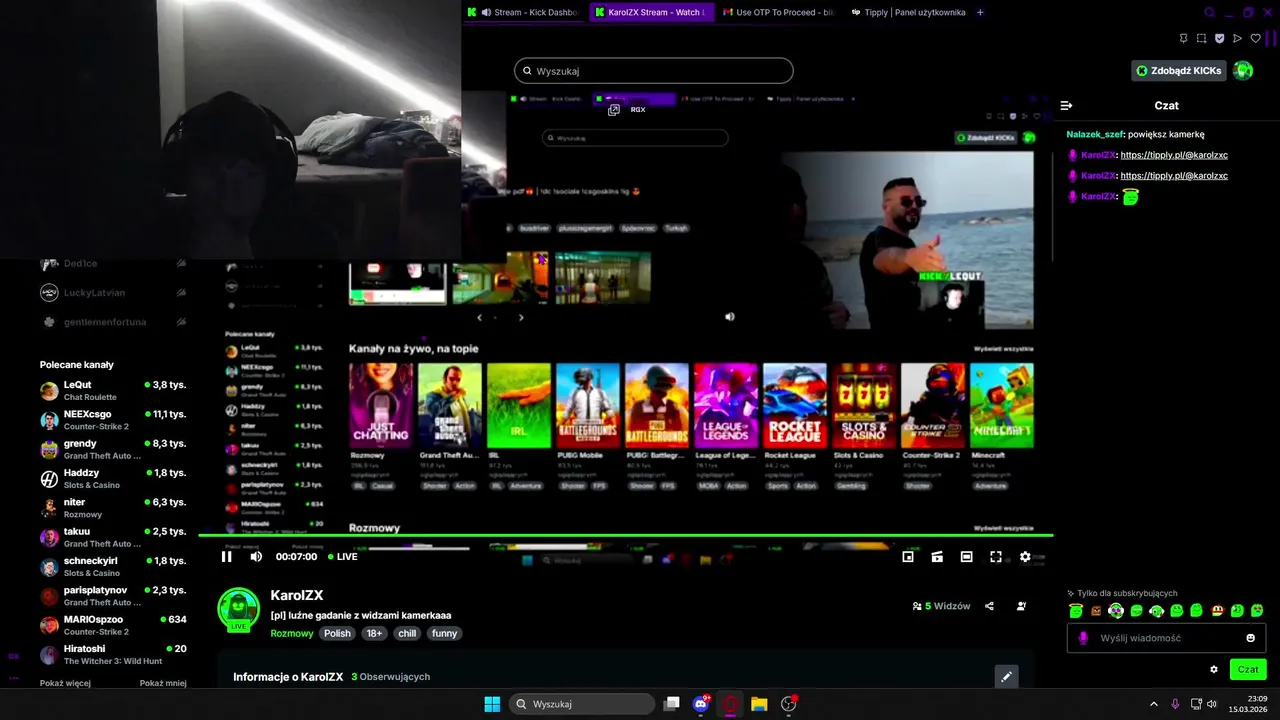Click the Windows taskbar search box

pos(582,704)
